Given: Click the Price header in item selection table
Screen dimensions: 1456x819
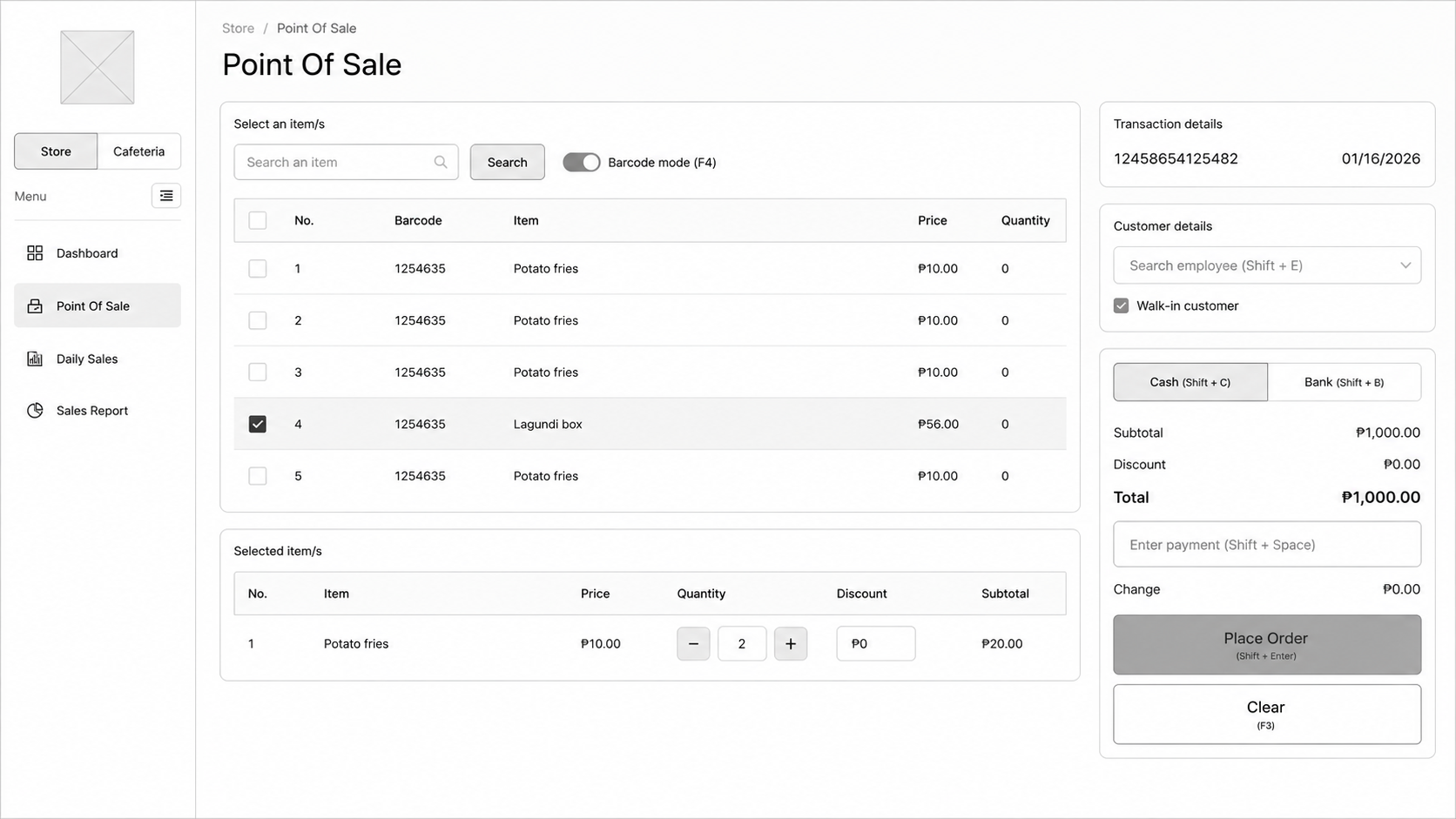Looking at the screenshot, I should click(933, 220).
